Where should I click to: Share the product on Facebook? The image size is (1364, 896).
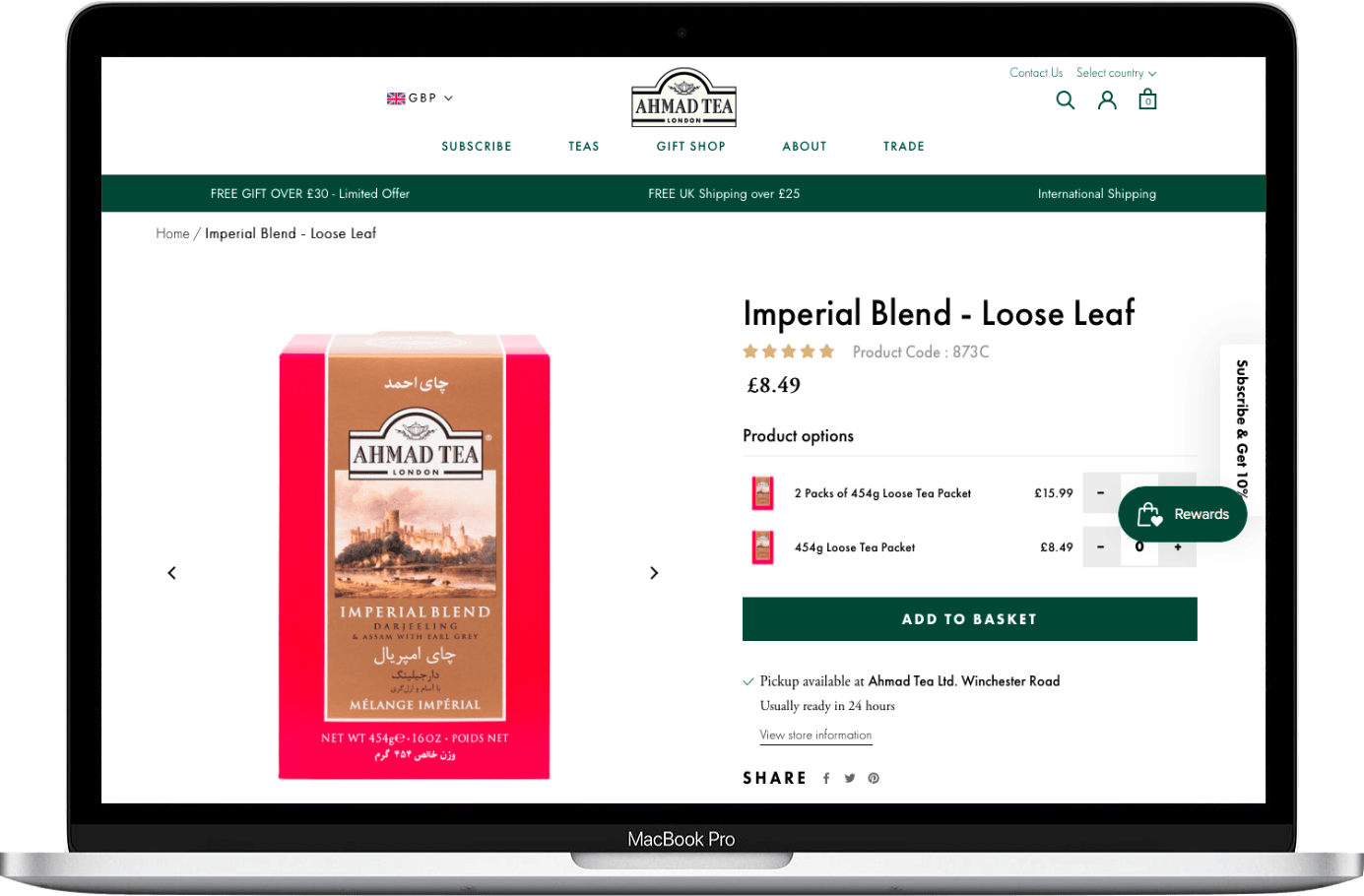pyautogui.click(x=826, y=778)
